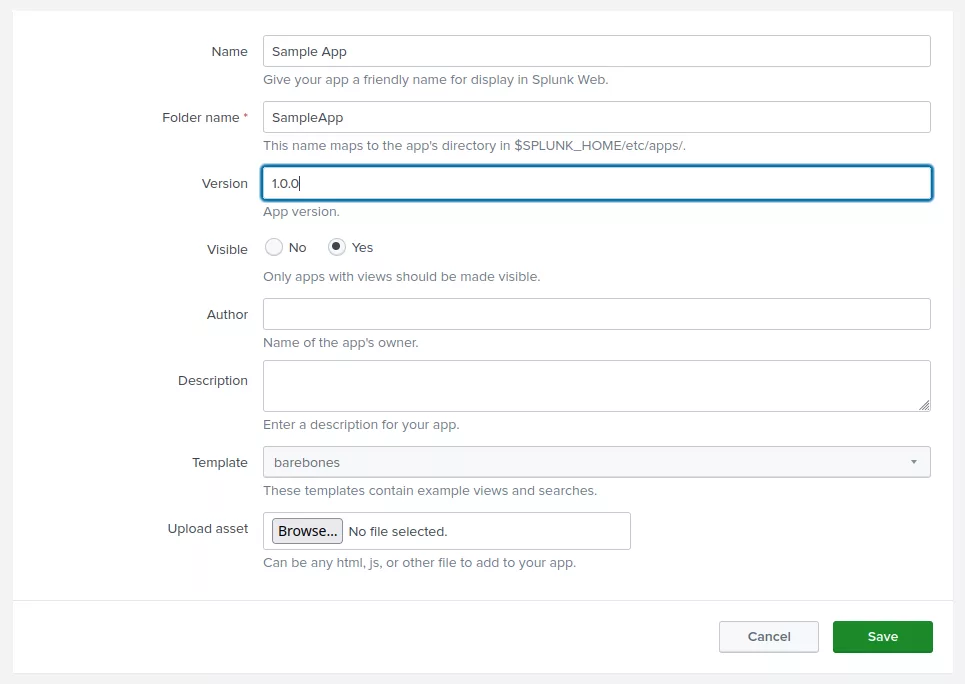
Task: Click the 'No file selected.' text
Action: [x=398, y=531]
